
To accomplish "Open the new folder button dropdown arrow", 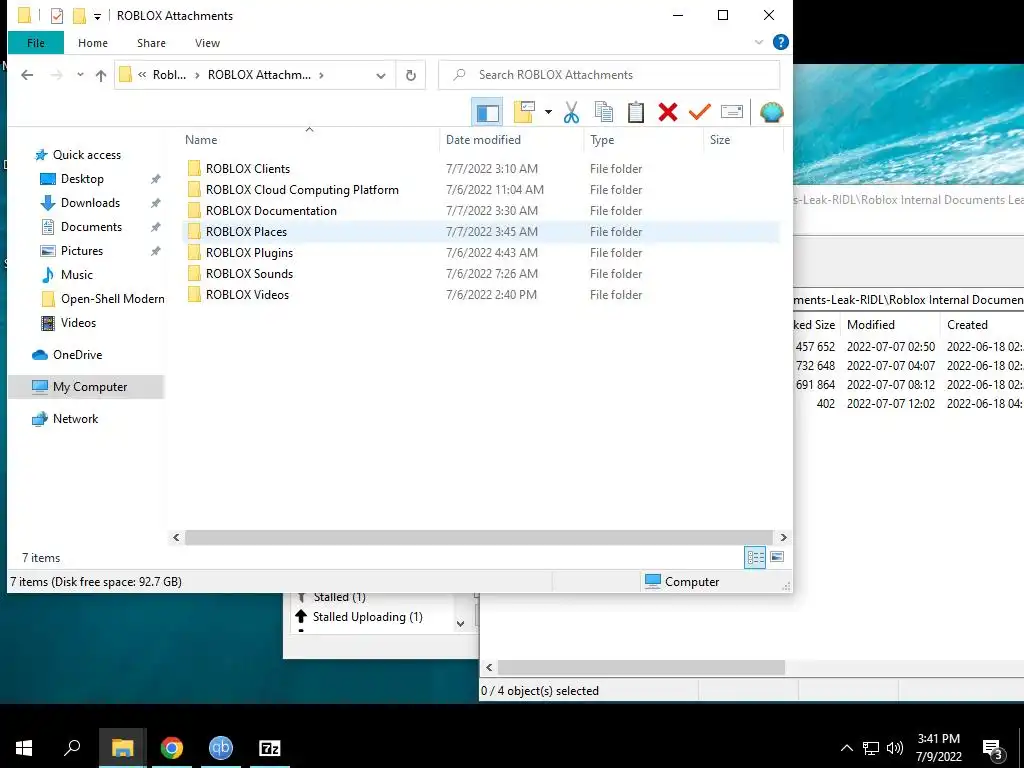I will 548,112.
